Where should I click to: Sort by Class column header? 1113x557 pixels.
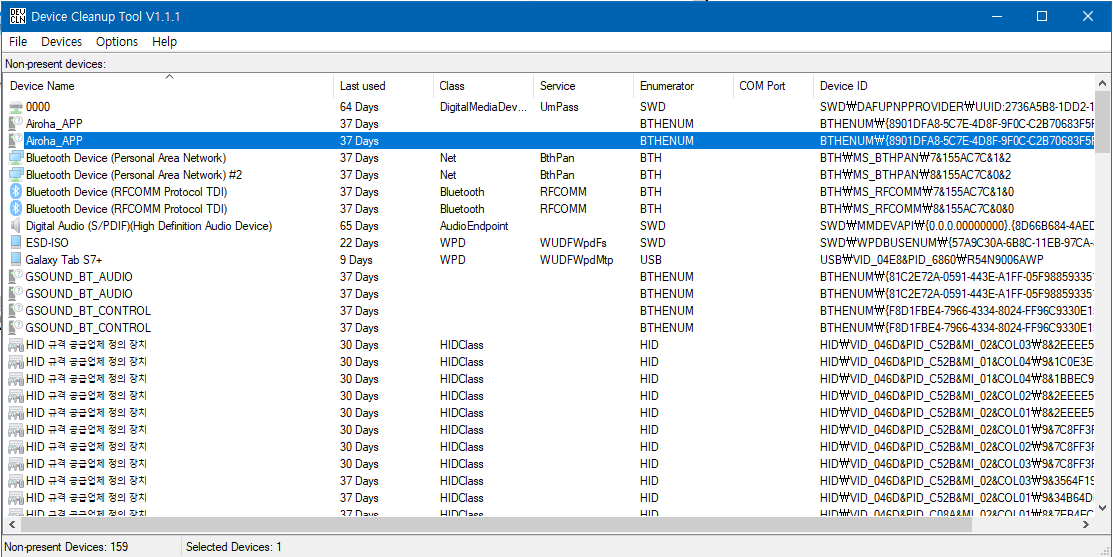[x=483, y=86]
